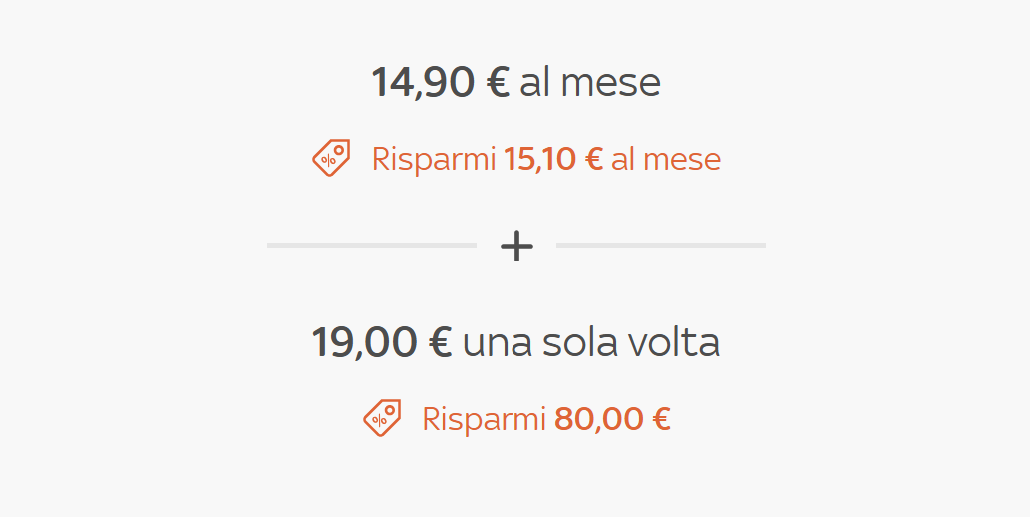Image resolution: width=1030 pixels, height=517 pixels.
Task: Click the percent symbol inside the upper tag icon
Action: [327, 162]
